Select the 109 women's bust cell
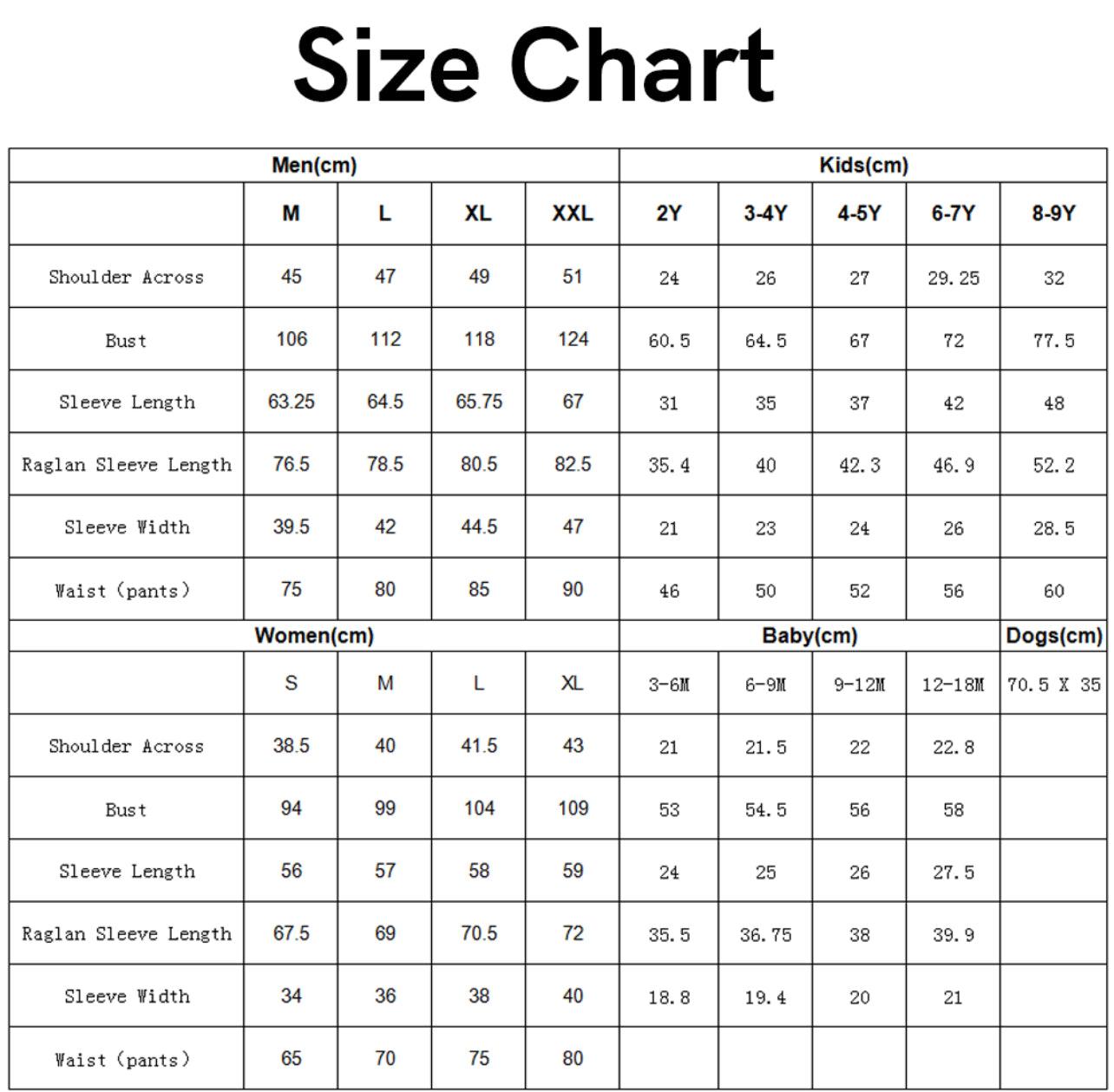The width and height of the screenshot is (1114, 1092). [573, 808]
